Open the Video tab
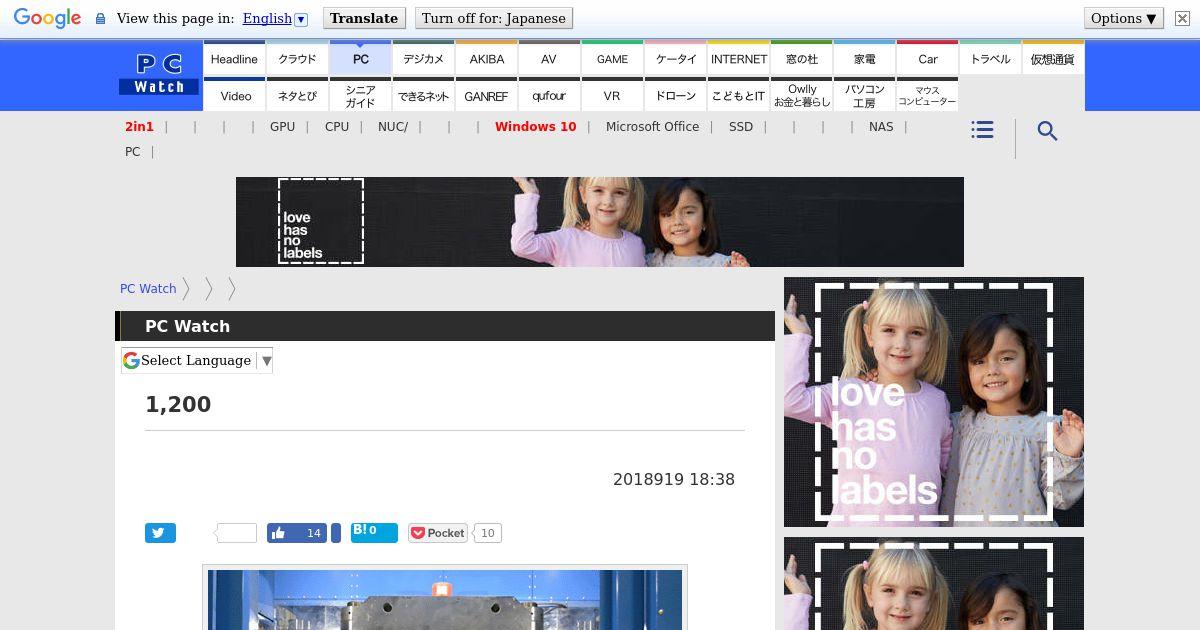The height and width of the screenshot is (630, 1200). (234, 95)
